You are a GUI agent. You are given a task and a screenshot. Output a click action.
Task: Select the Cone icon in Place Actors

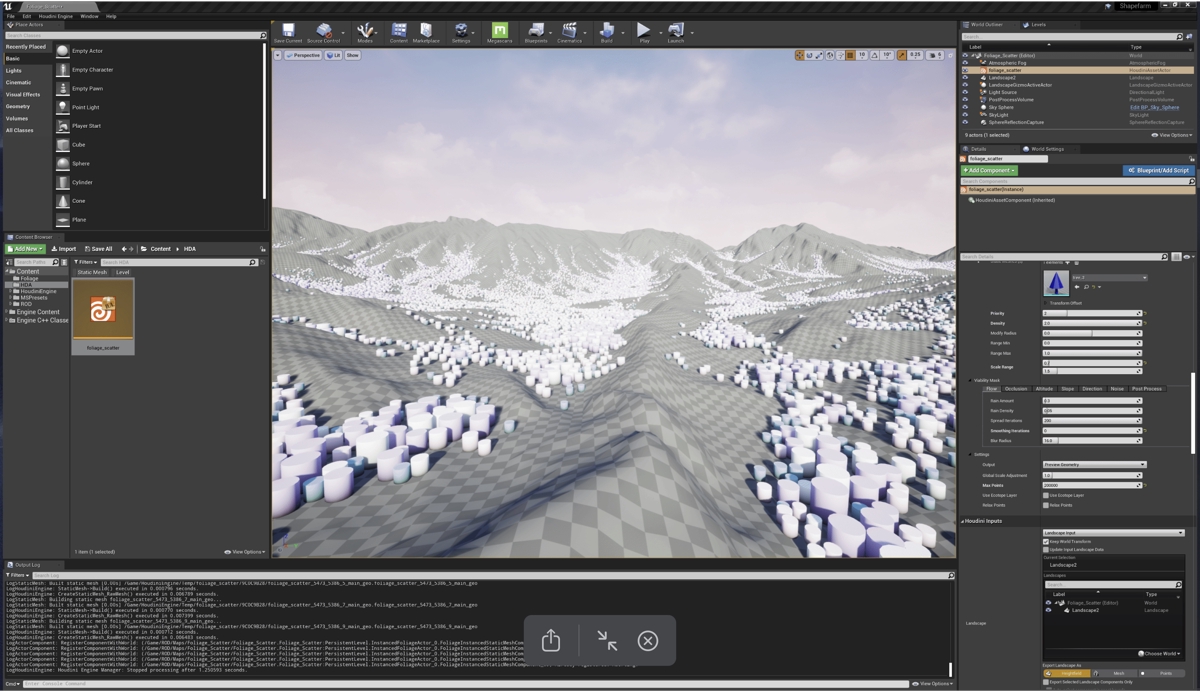(x=63, y=201)
